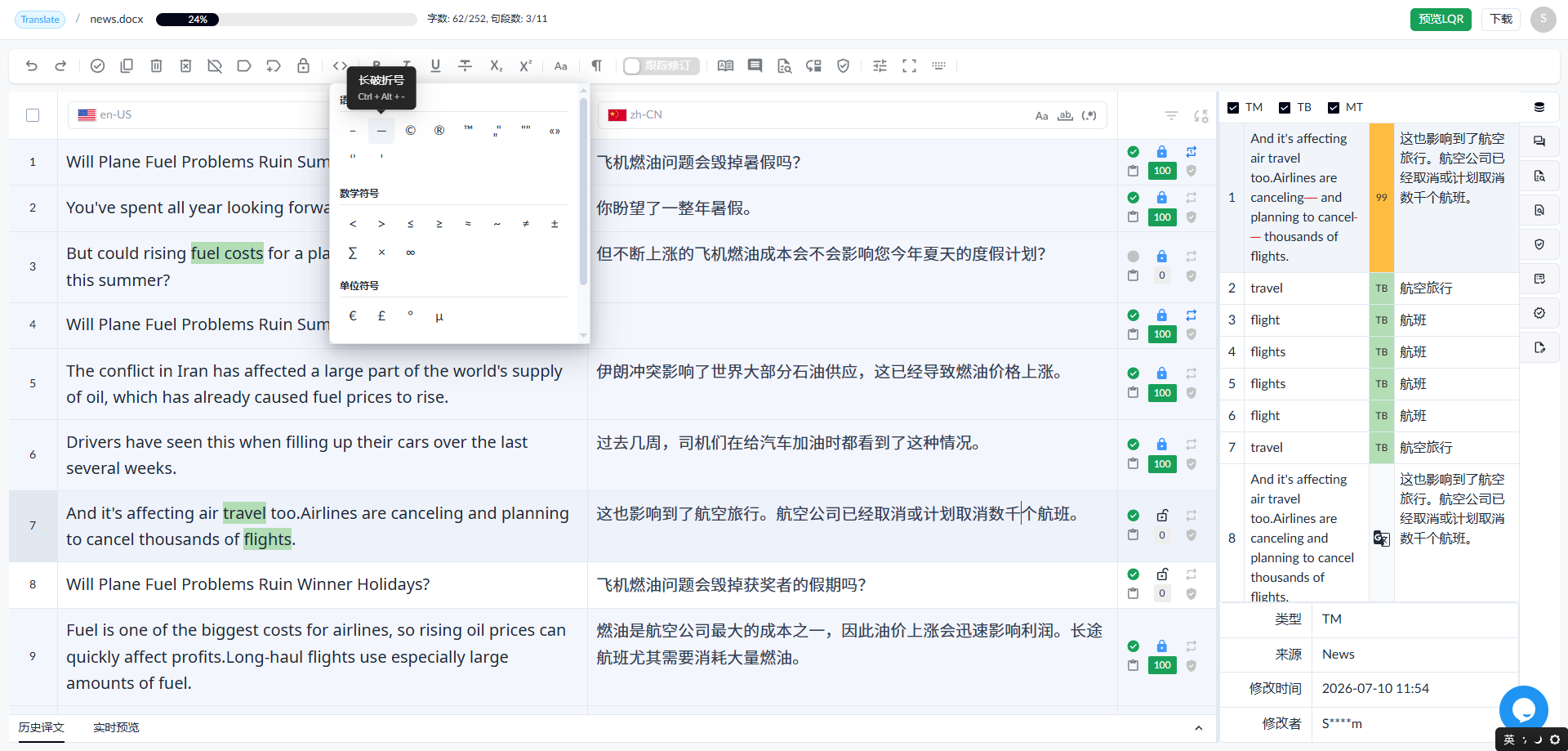The image size is (1568, 751).
Task: Open the tag insertion (<>) dropdown
Action: [341, 66]
